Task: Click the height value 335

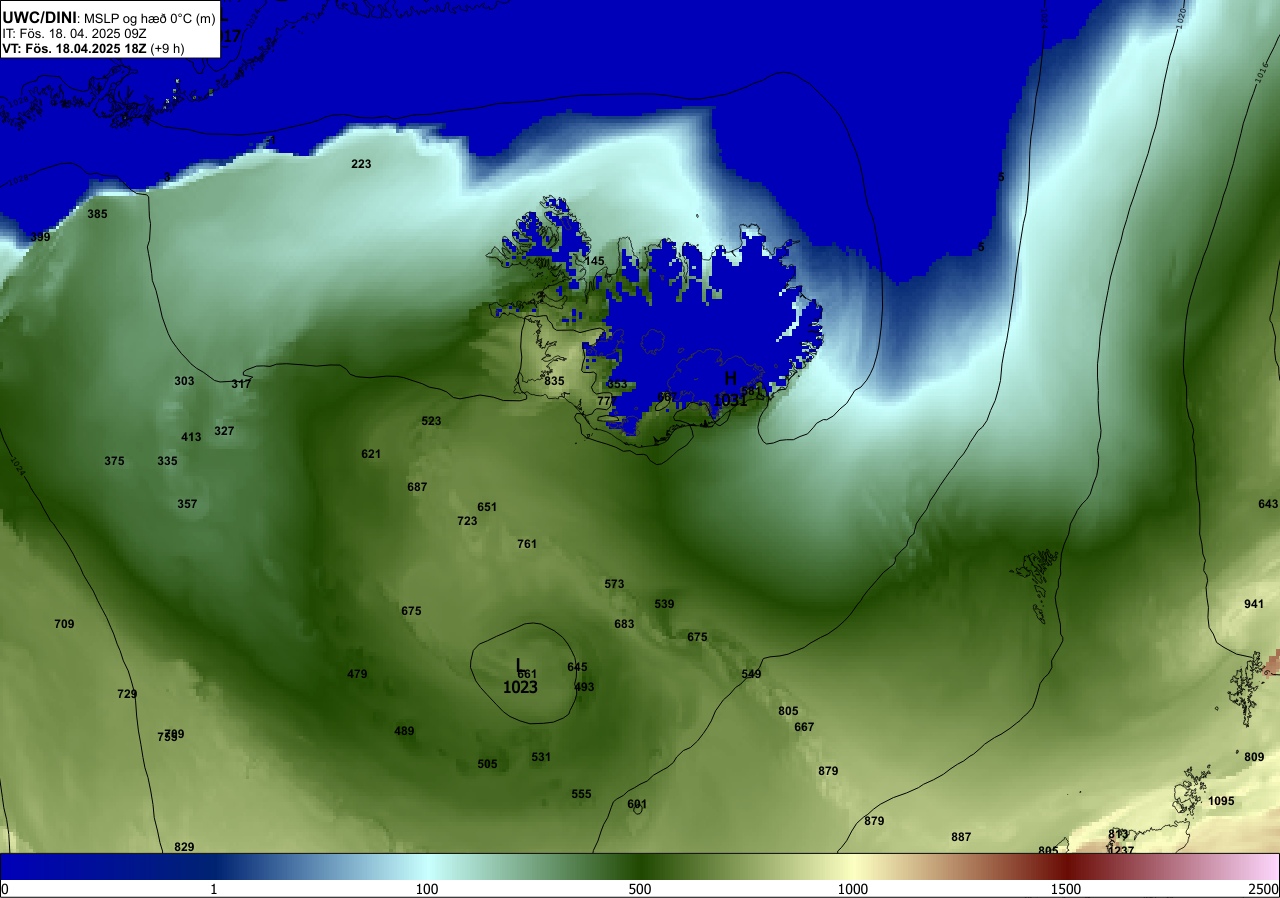Action: pos(167,461)
